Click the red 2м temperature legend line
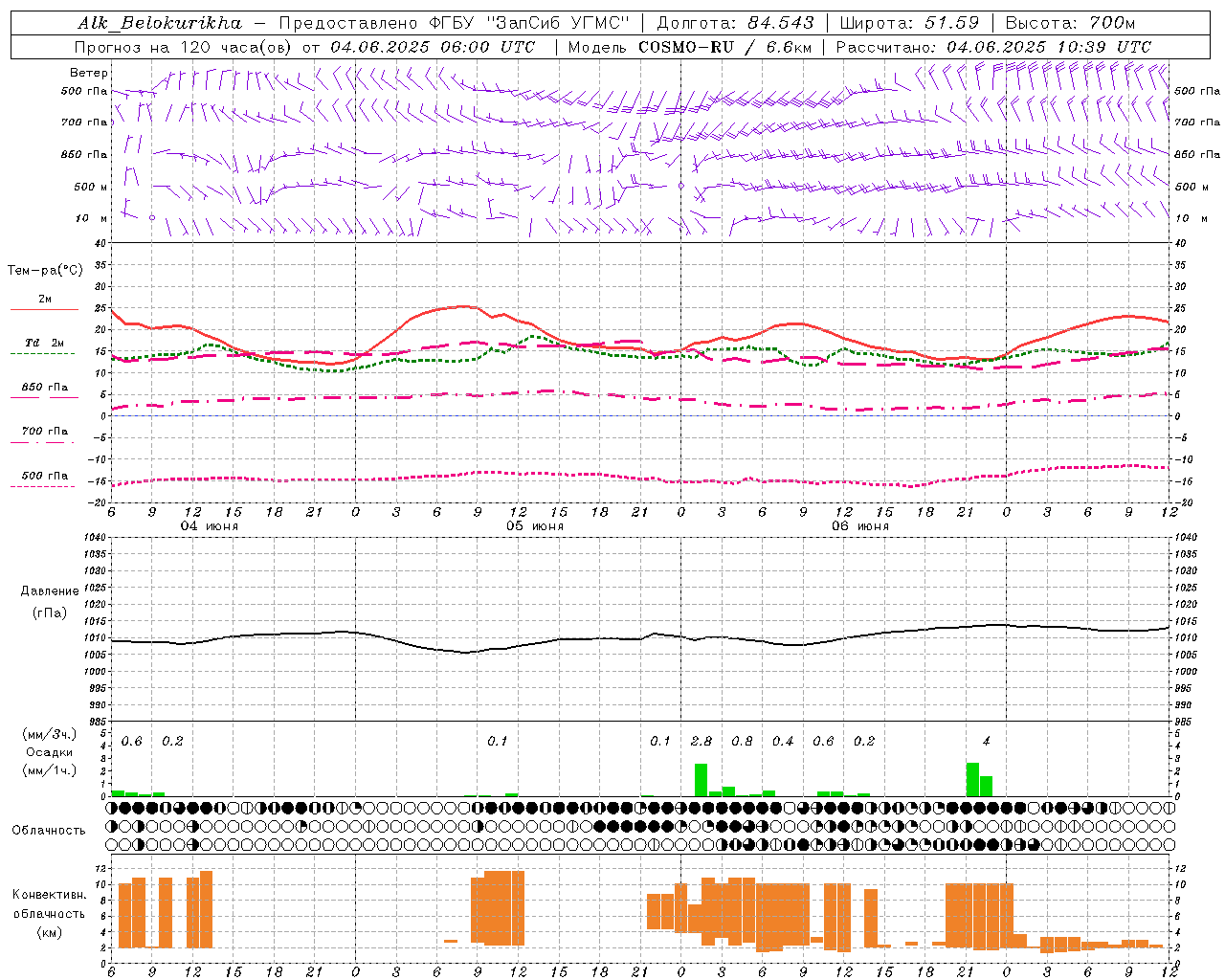 44,309
